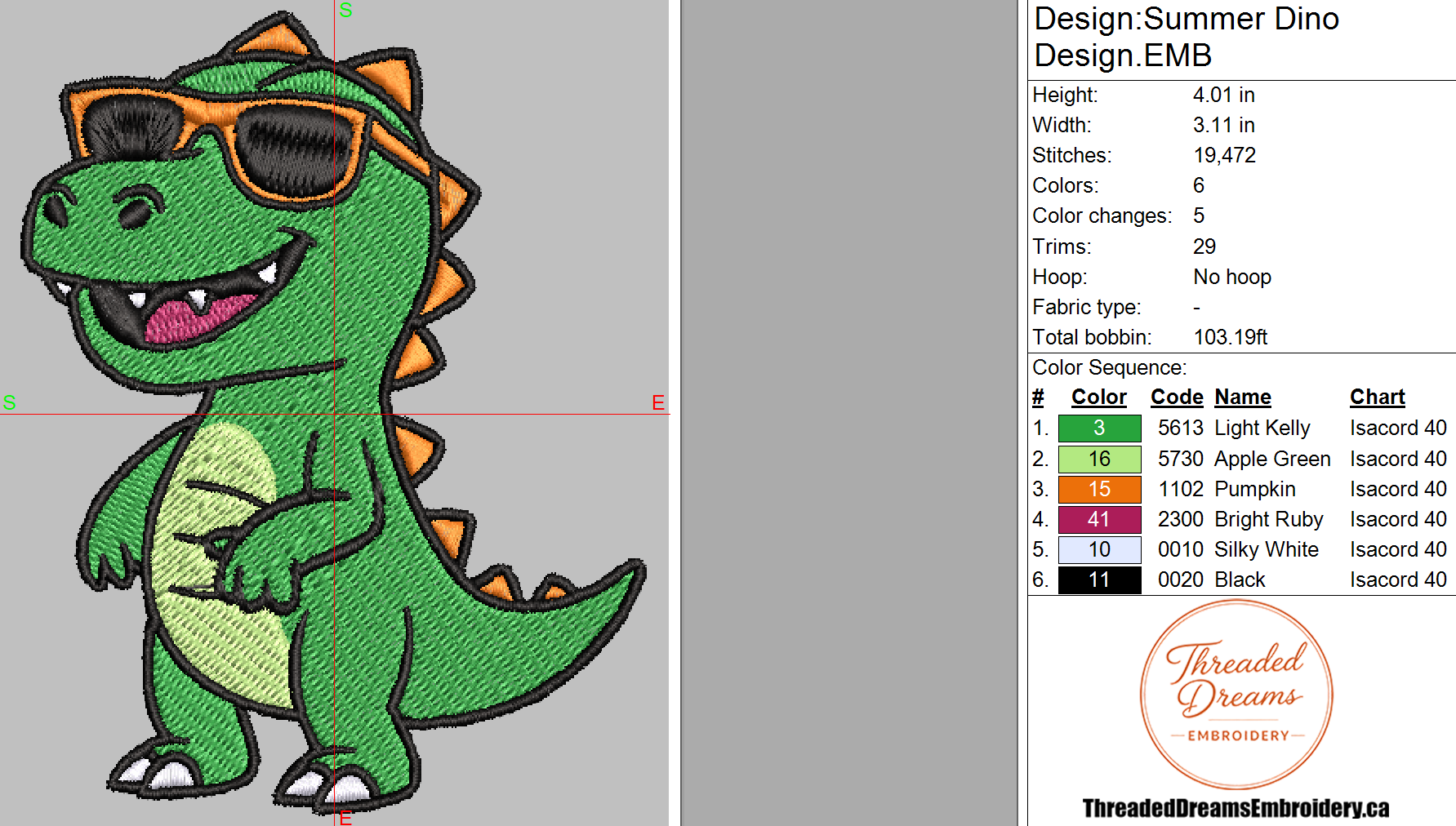The image size is (1456, 826).
Task: Click the Hoop value No hoop
Action: pyautogui.click(x=1232, y=278)
